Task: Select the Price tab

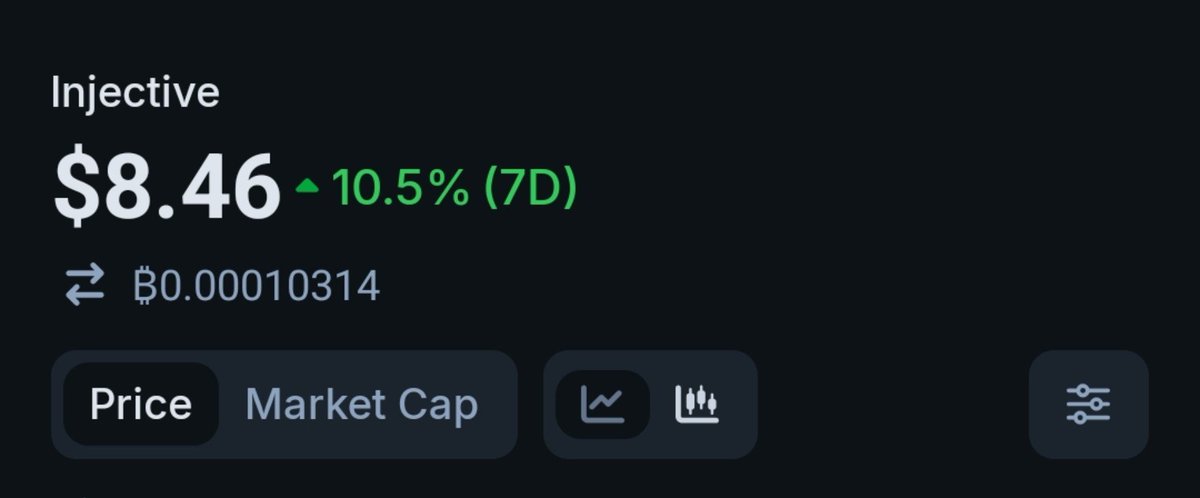Action: (141, 404)
